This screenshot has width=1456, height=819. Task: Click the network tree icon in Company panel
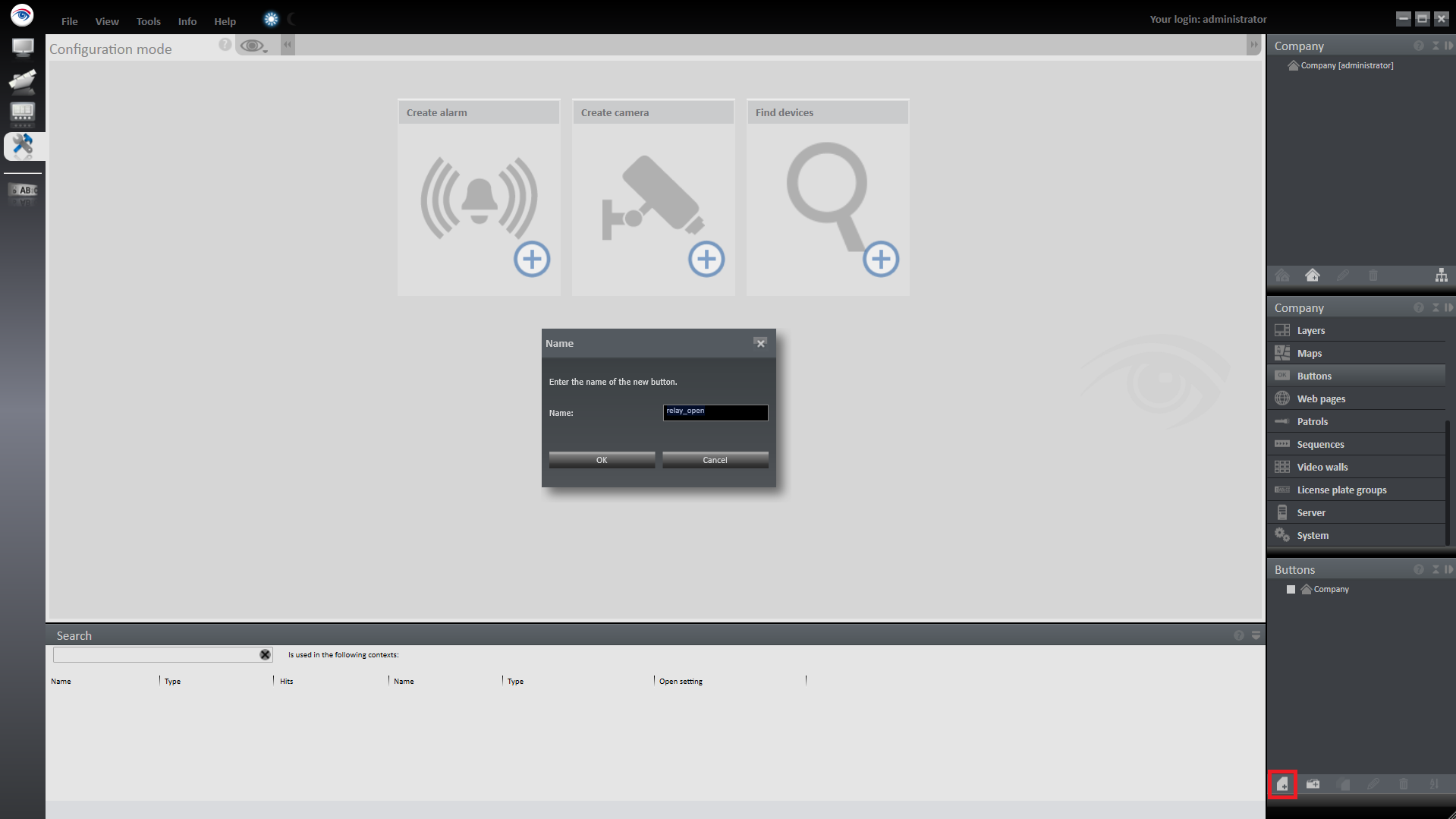click(1441, 276)
